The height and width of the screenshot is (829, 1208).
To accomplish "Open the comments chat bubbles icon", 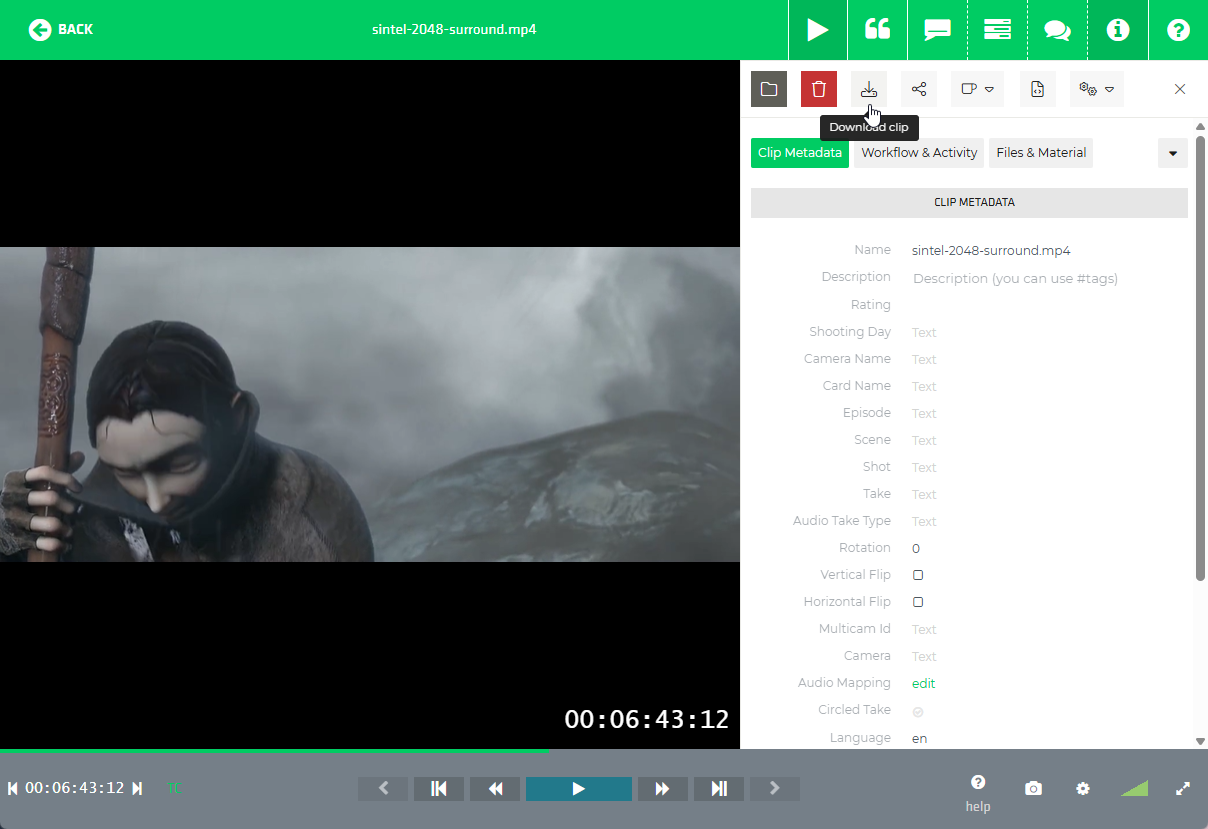I will (x=1057, y=30).
